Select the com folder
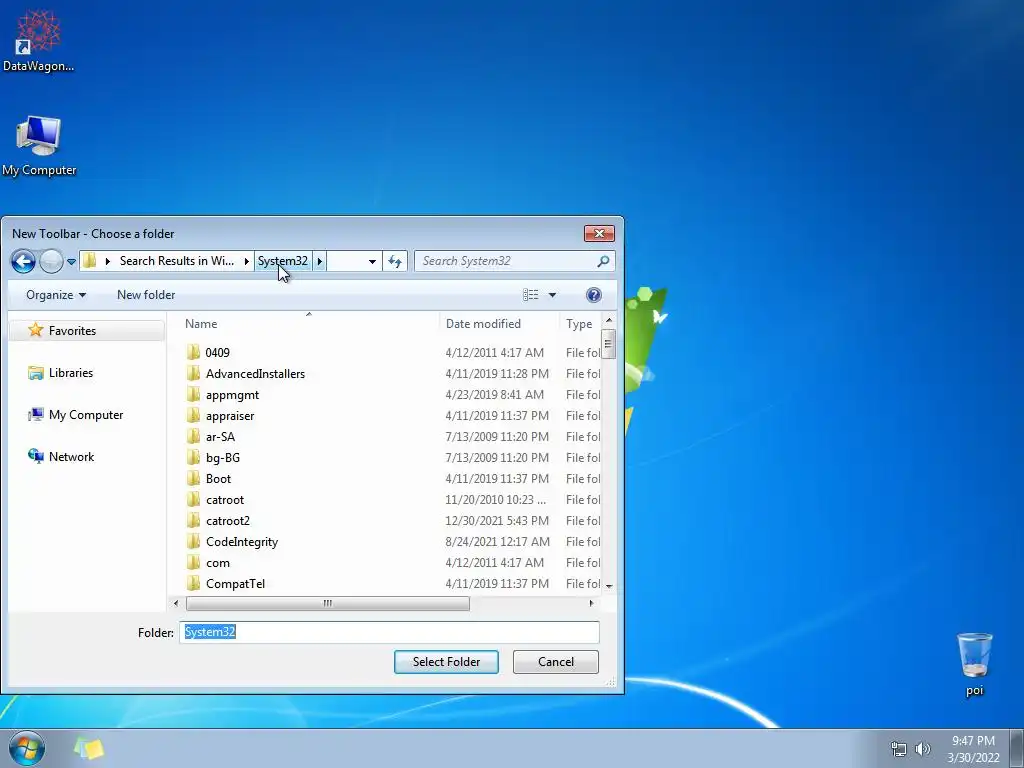Image resolution: width=1024 pixels, height=768 pixels. (217, 562)
